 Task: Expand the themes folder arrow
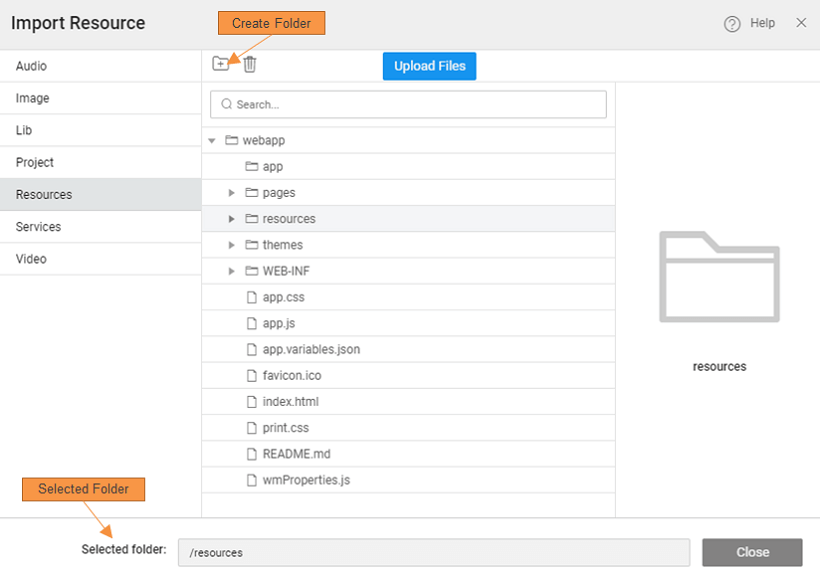coord(232,245)
